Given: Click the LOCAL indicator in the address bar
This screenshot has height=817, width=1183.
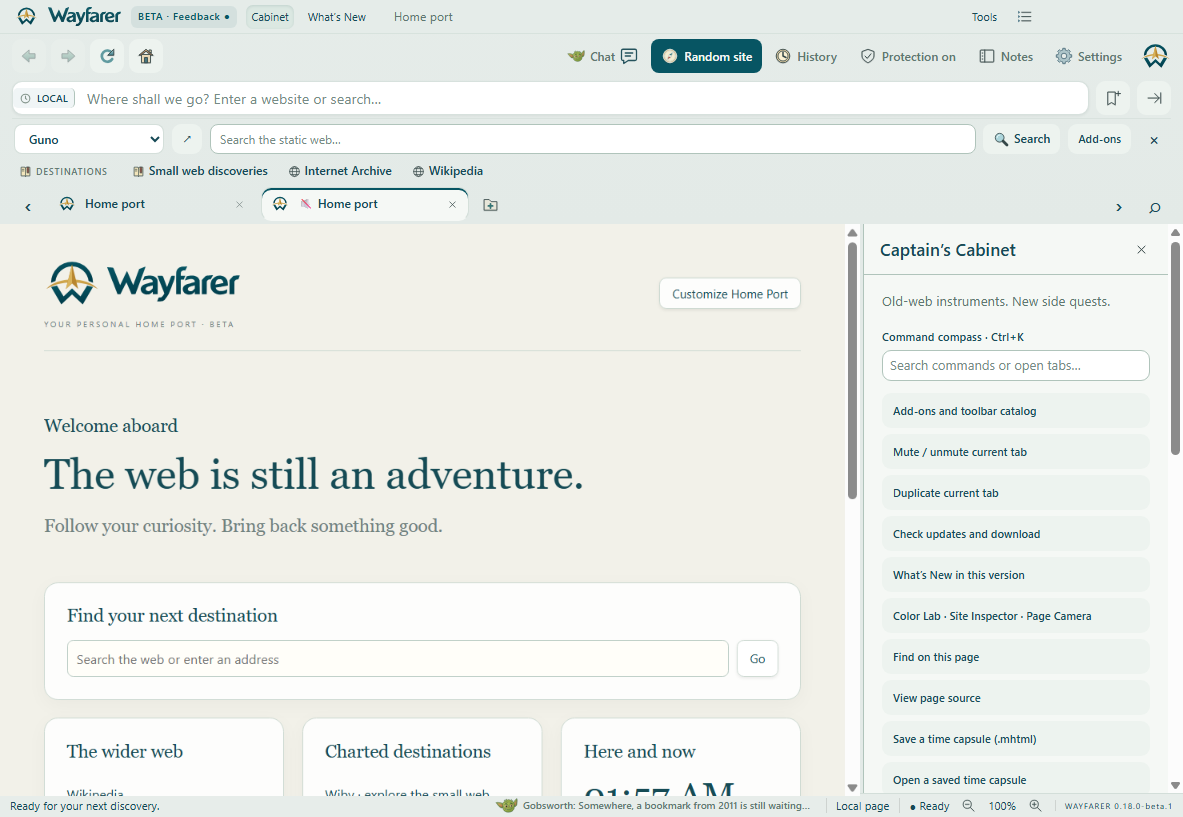Looking at the screenshot, I should 45,99.
